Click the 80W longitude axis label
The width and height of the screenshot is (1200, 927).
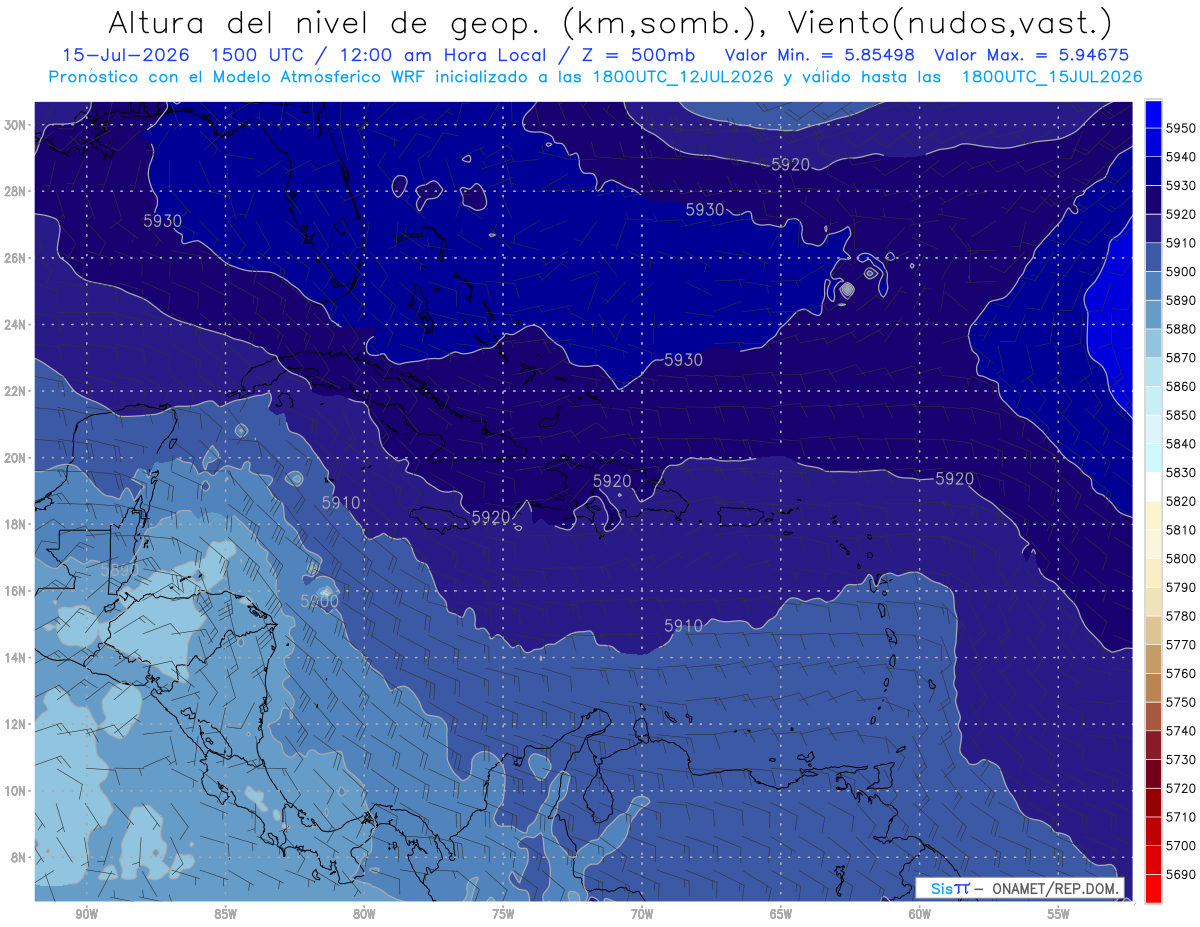364,913
